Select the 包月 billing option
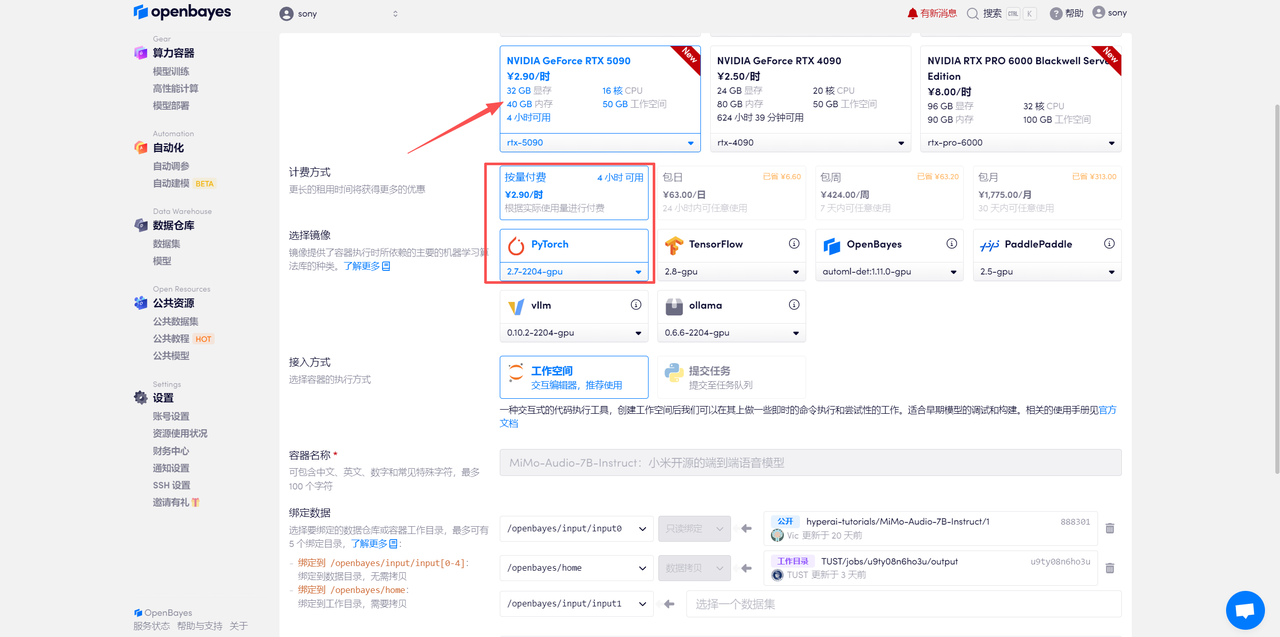Screen dimensions: 1280x637 (x=1047, y=193)
